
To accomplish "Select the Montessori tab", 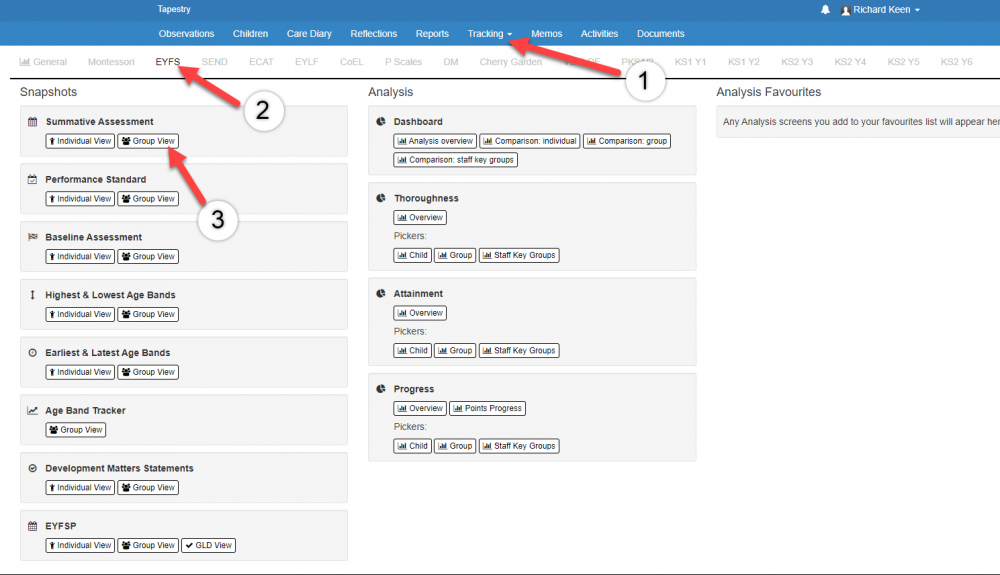I will pyautogui.click(x=111, y=62).
